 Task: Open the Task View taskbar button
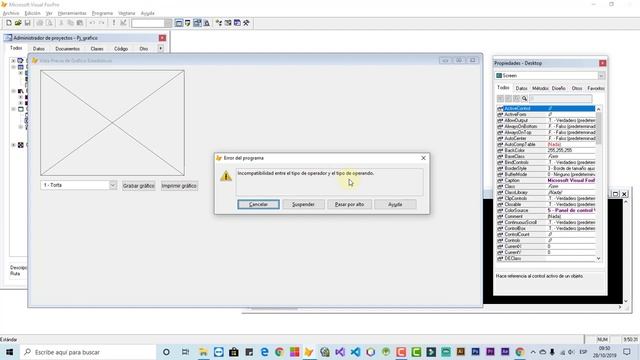pos(185,352)
